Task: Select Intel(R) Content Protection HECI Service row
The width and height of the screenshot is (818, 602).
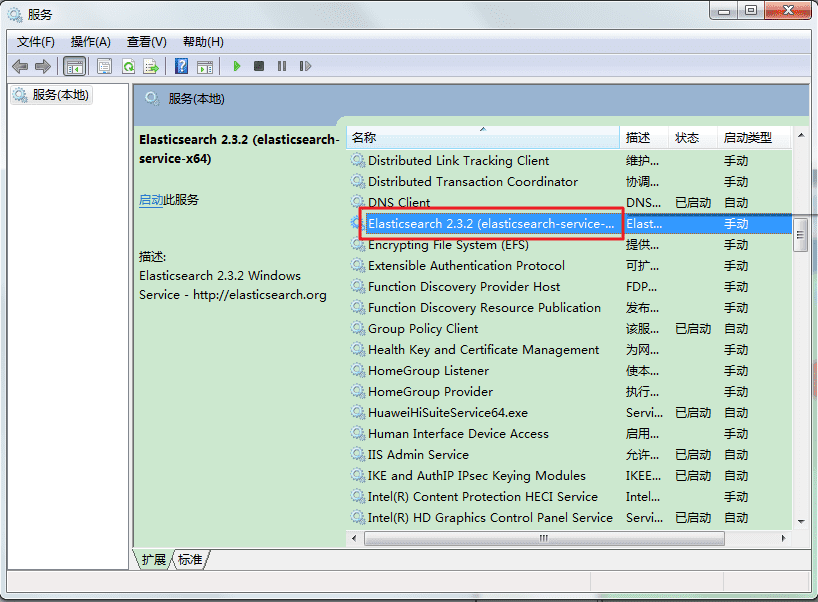Action: coord(569,496)
